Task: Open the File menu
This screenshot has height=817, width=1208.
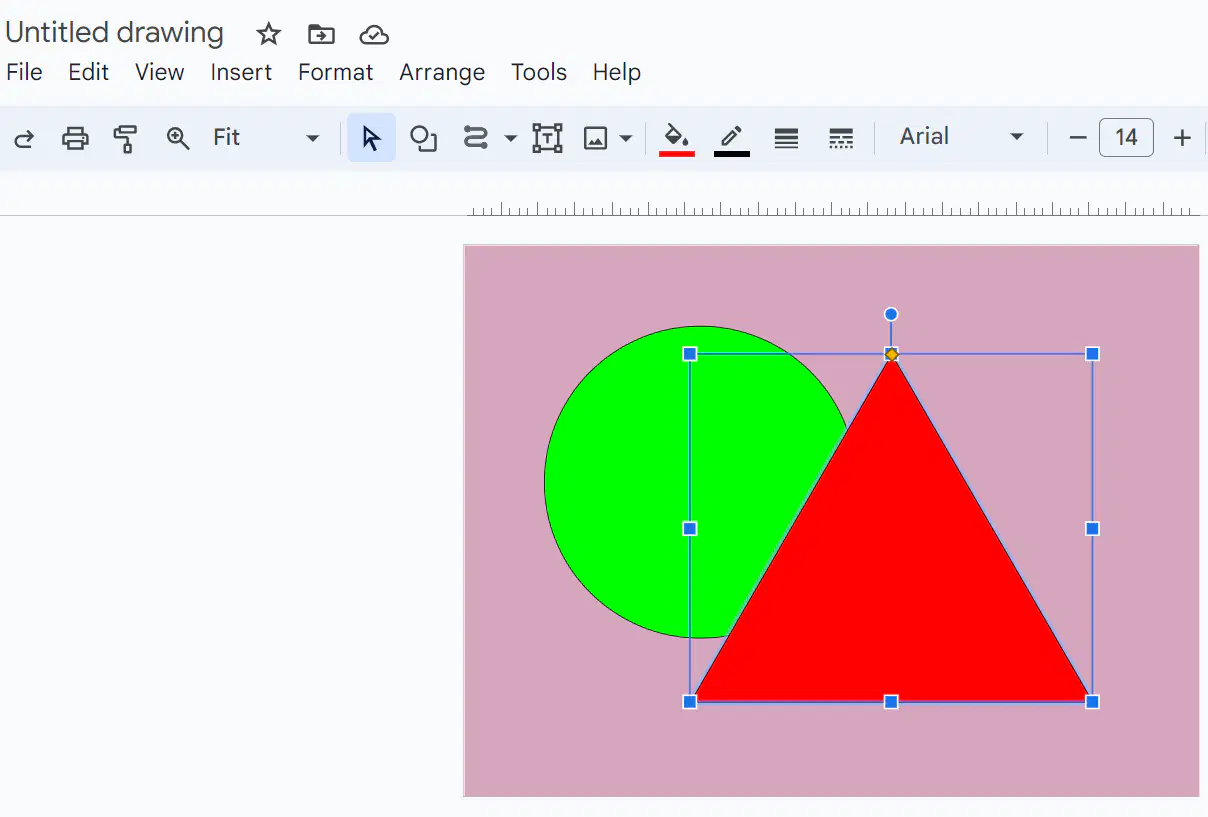Action: coord(24,72)
